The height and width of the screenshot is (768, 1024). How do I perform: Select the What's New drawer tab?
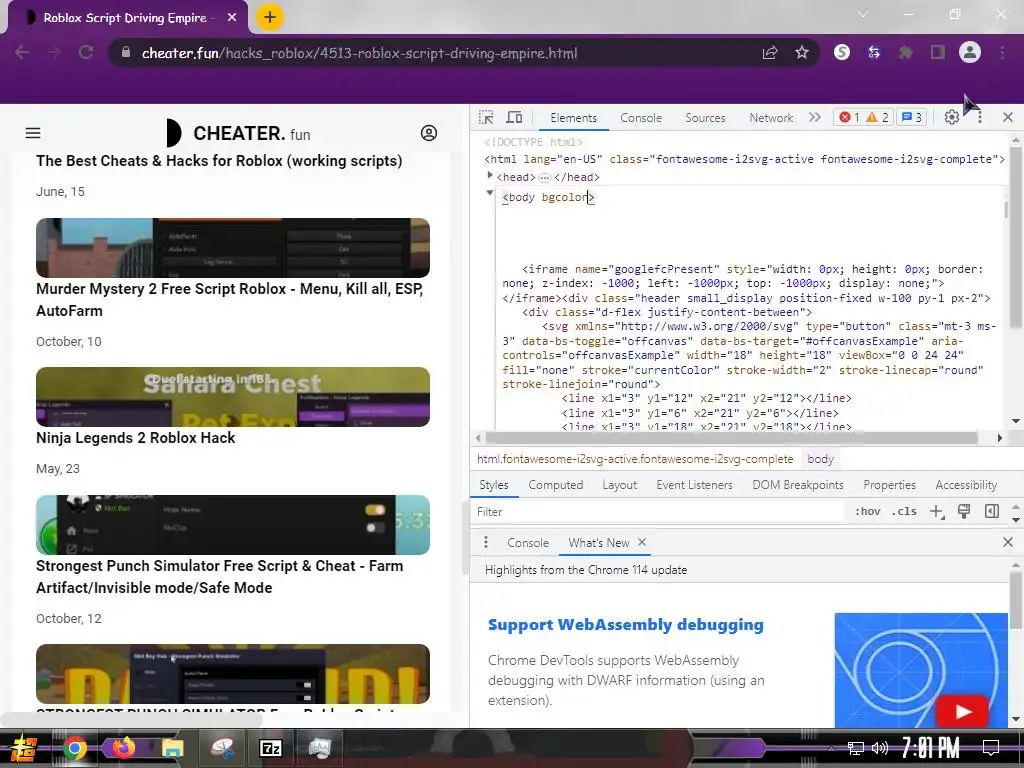point(598,543)
